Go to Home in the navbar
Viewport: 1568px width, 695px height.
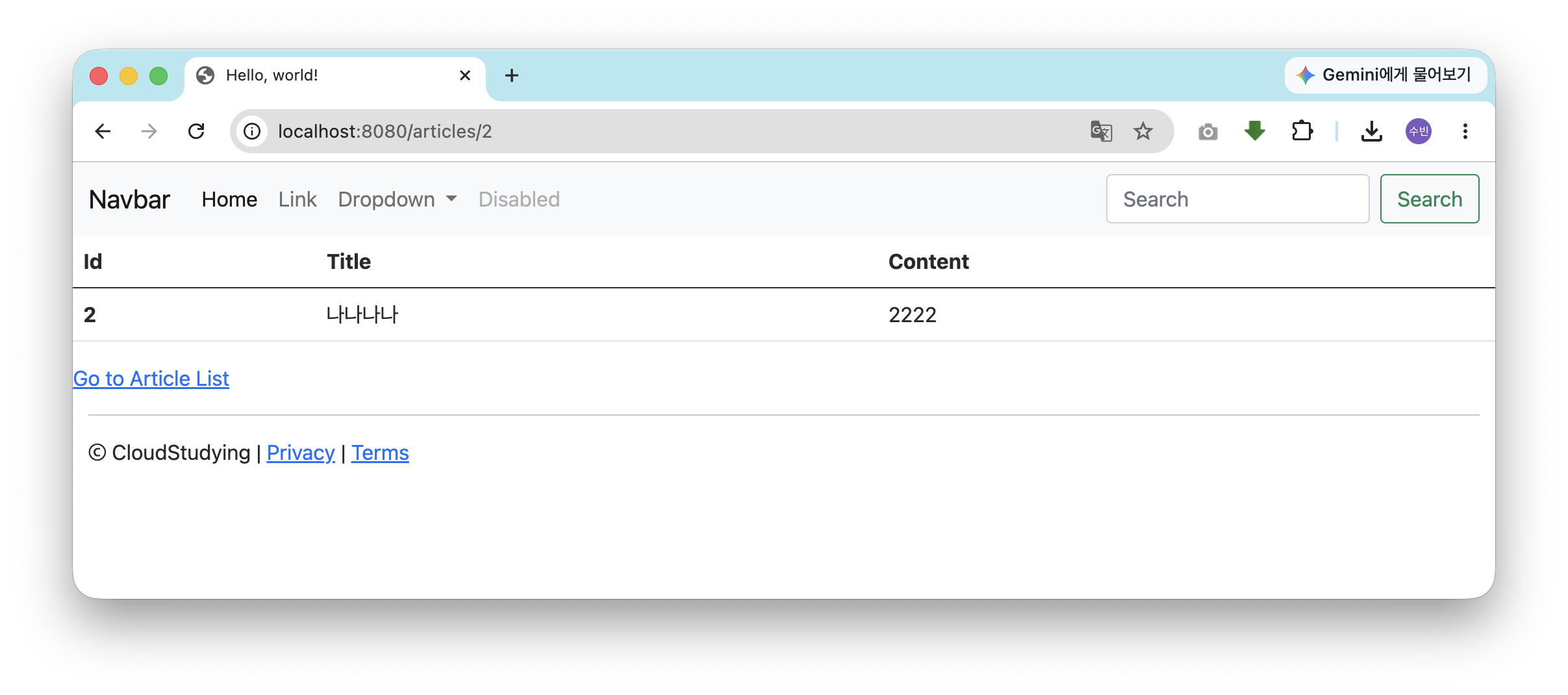[229, 199]
